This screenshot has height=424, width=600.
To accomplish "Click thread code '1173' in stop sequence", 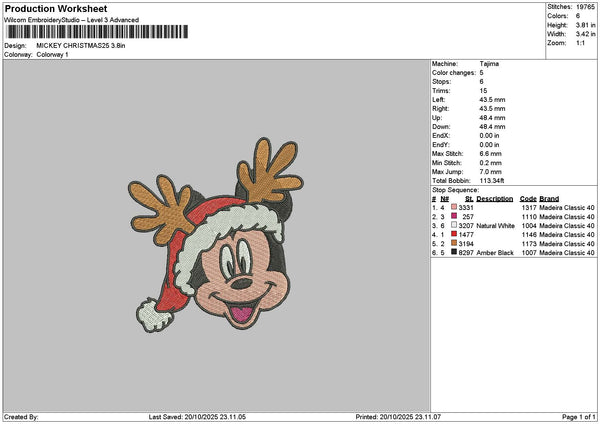I will tap(529, 244).
